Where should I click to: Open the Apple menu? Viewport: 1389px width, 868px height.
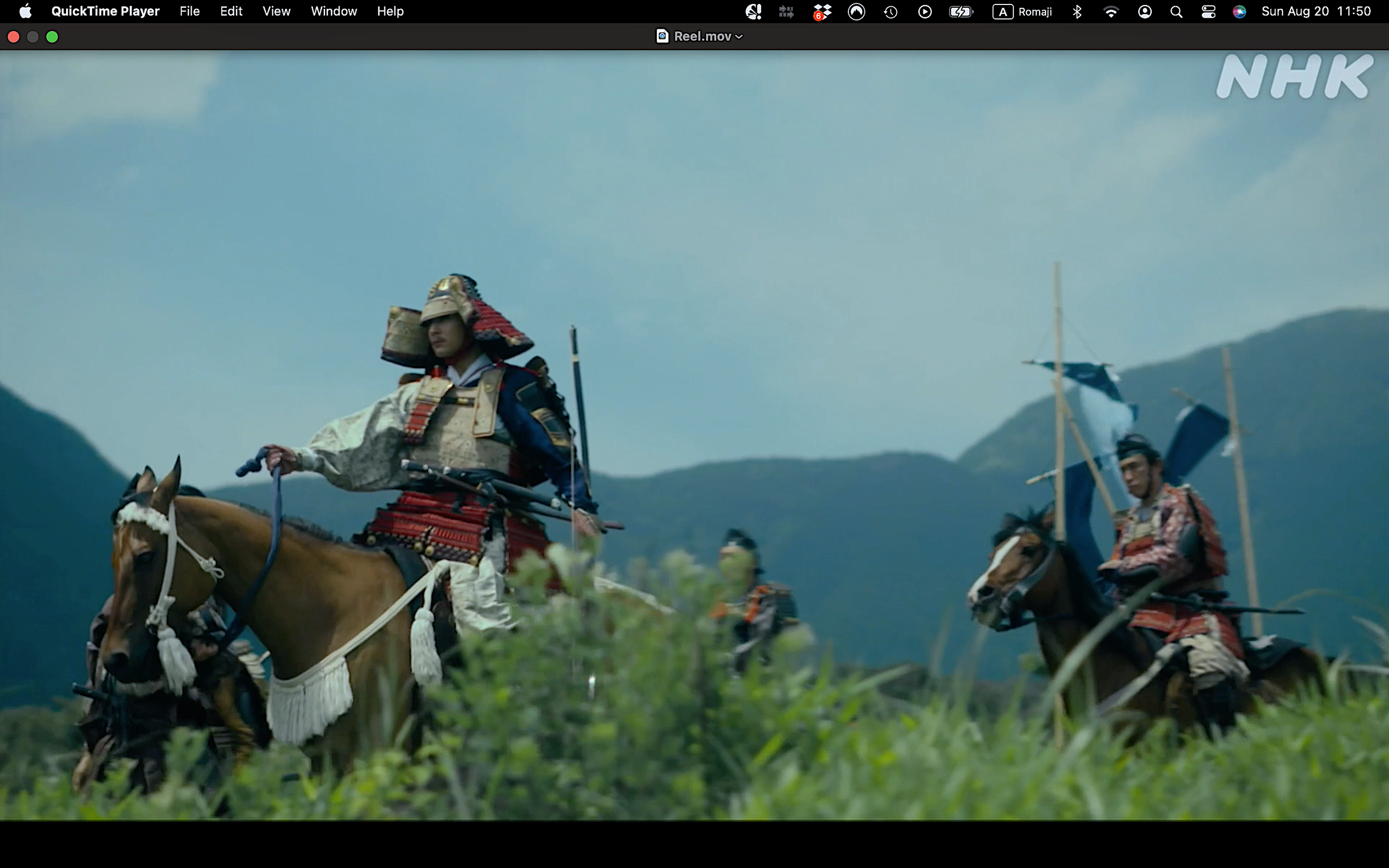[x=25, y=12]
